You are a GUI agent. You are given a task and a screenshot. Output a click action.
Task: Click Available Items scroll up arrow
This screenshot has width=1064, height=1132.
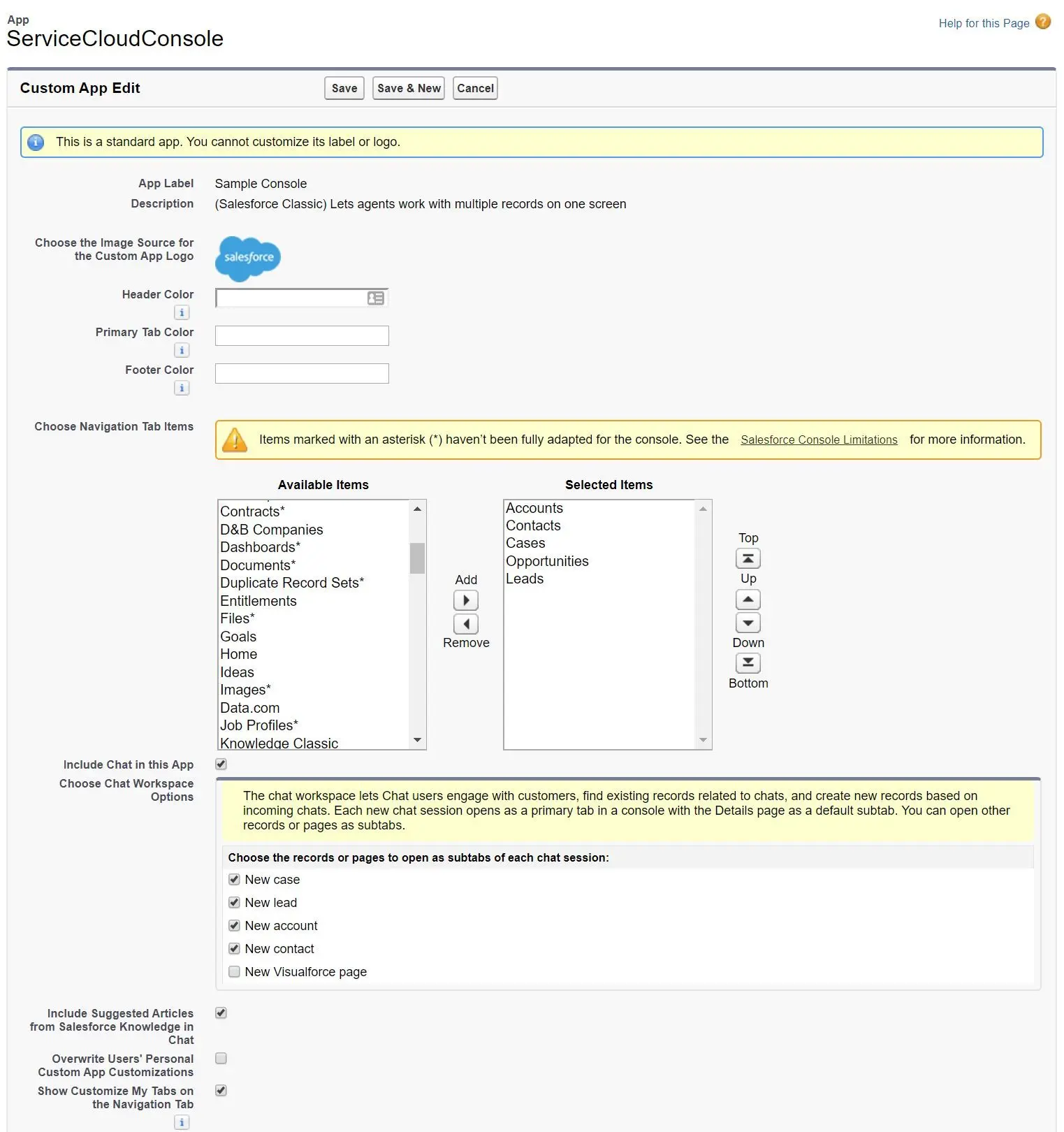[417, 509]
